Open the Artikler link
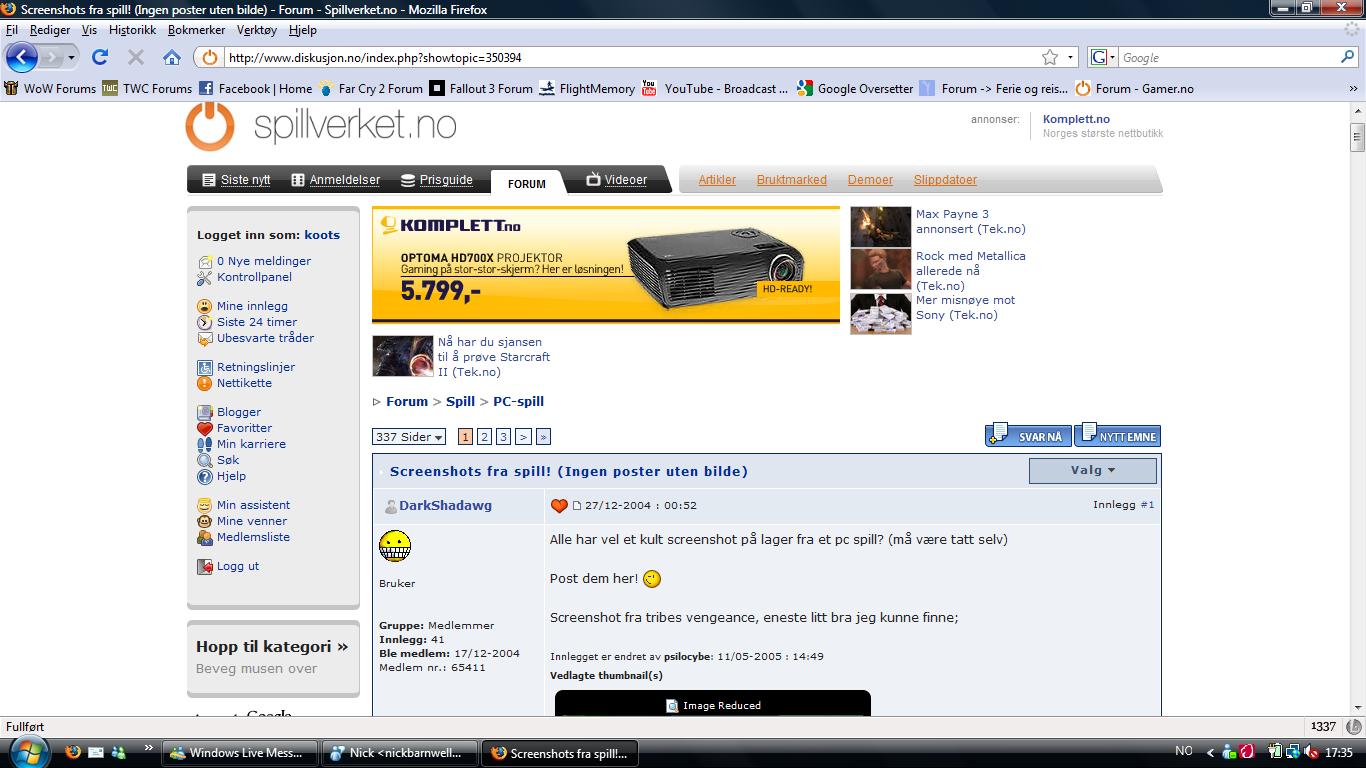1366x768 pixels. [717, 180]
